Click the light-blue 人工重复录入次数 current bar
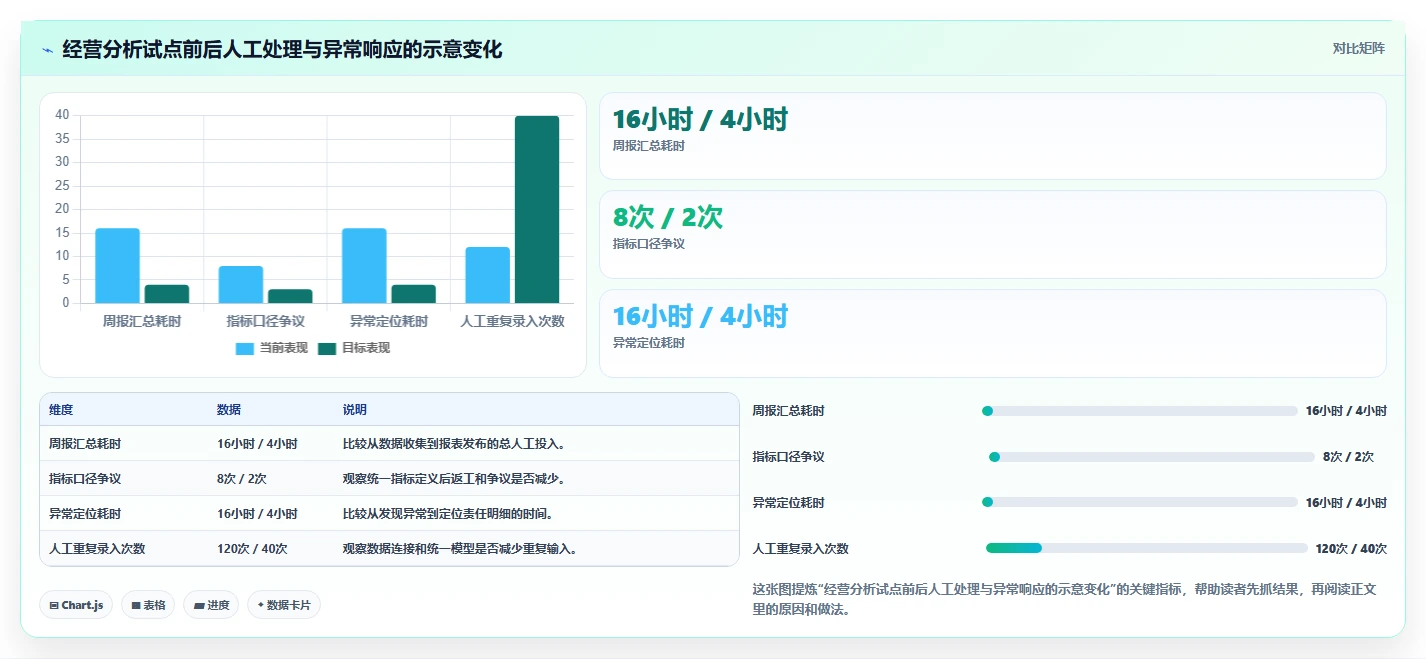The image size is (1426, 659). coord(487,275)
